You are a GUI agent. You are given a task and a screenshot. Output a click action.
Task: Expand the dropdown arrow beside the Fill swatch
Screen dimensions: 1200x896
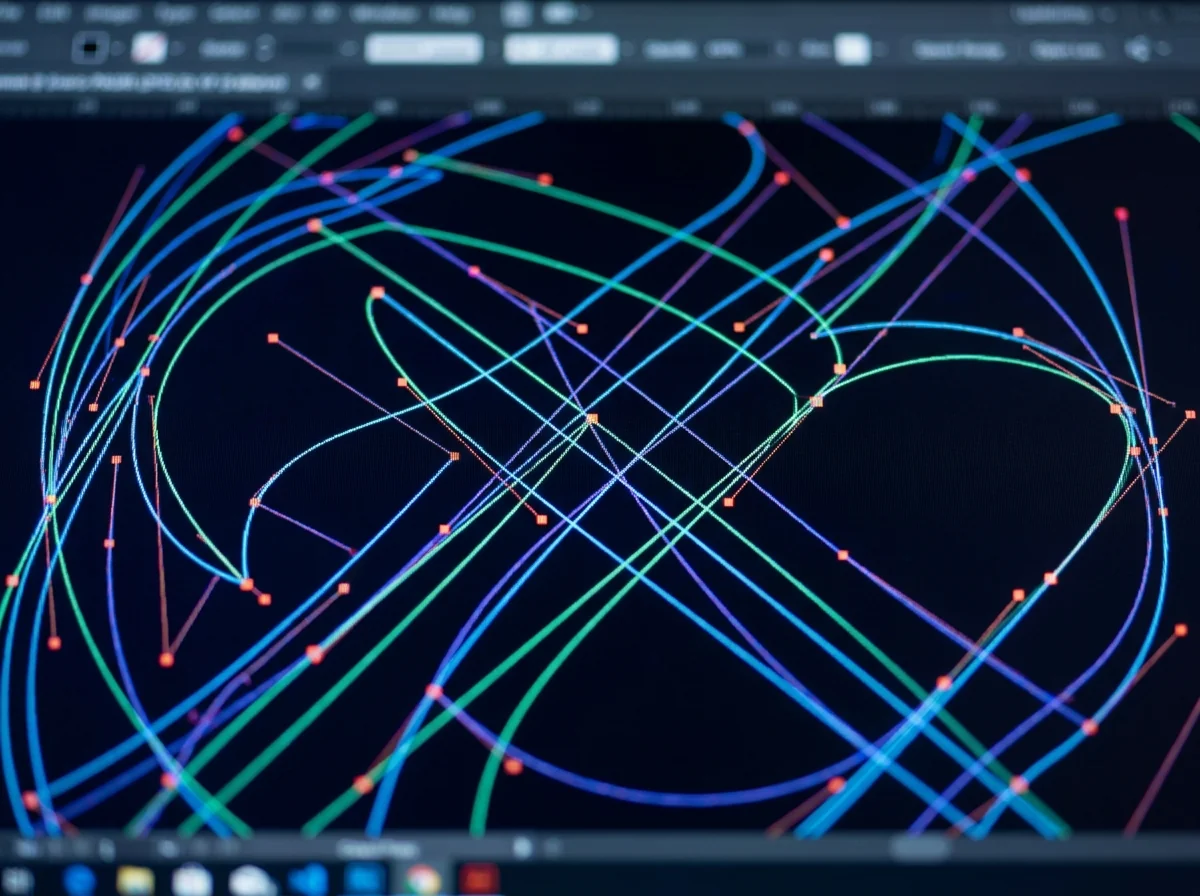[118, 48]
